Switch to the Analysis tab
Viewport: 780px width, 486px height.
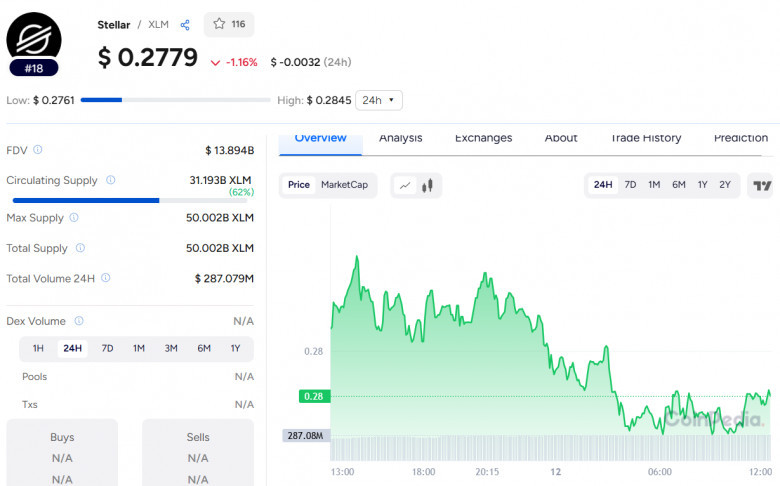[400, 138]
